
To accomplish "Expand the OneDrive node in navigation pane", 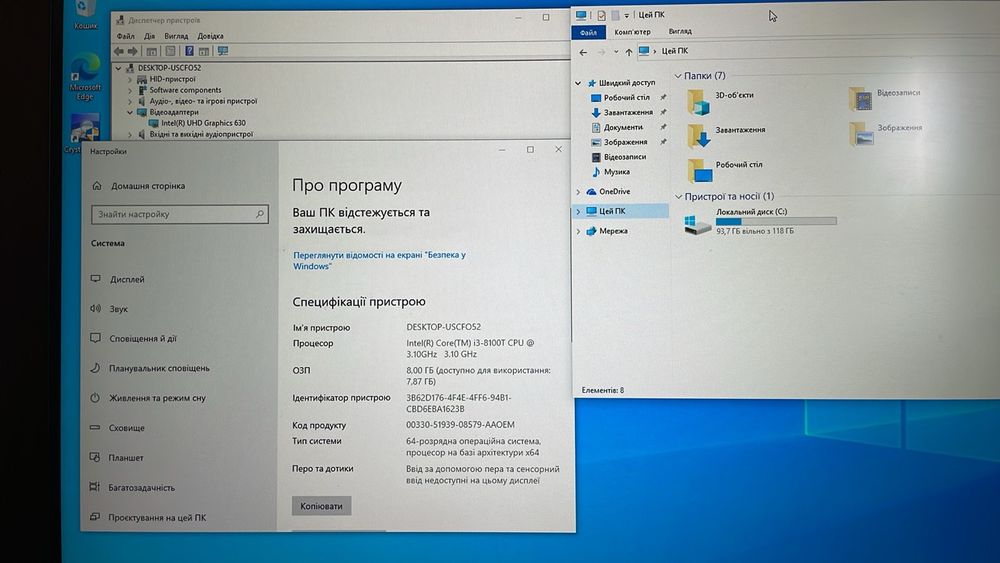I will 578,191.
